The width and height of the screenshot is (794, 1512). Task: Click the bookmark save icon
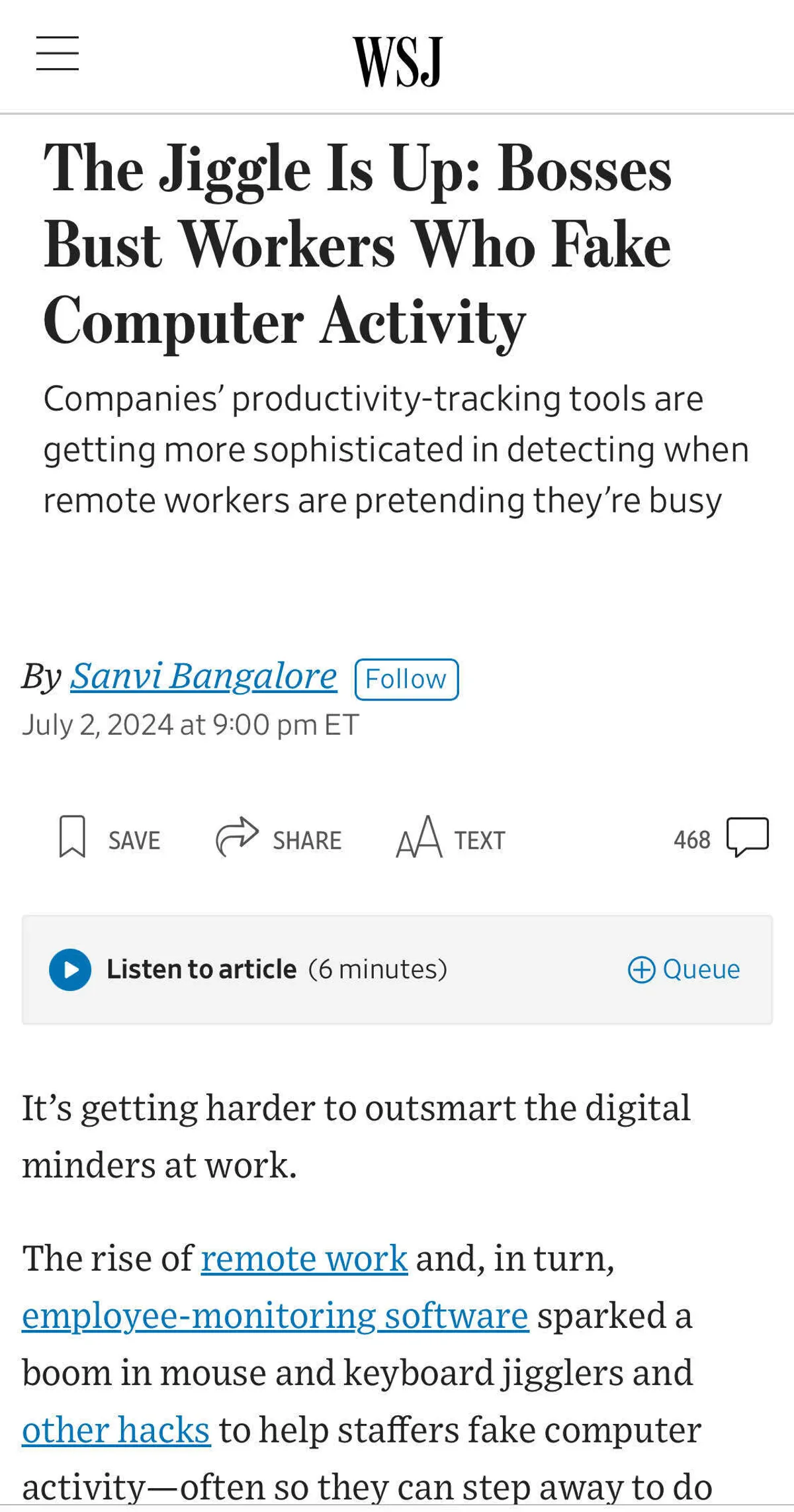point(72,837)
